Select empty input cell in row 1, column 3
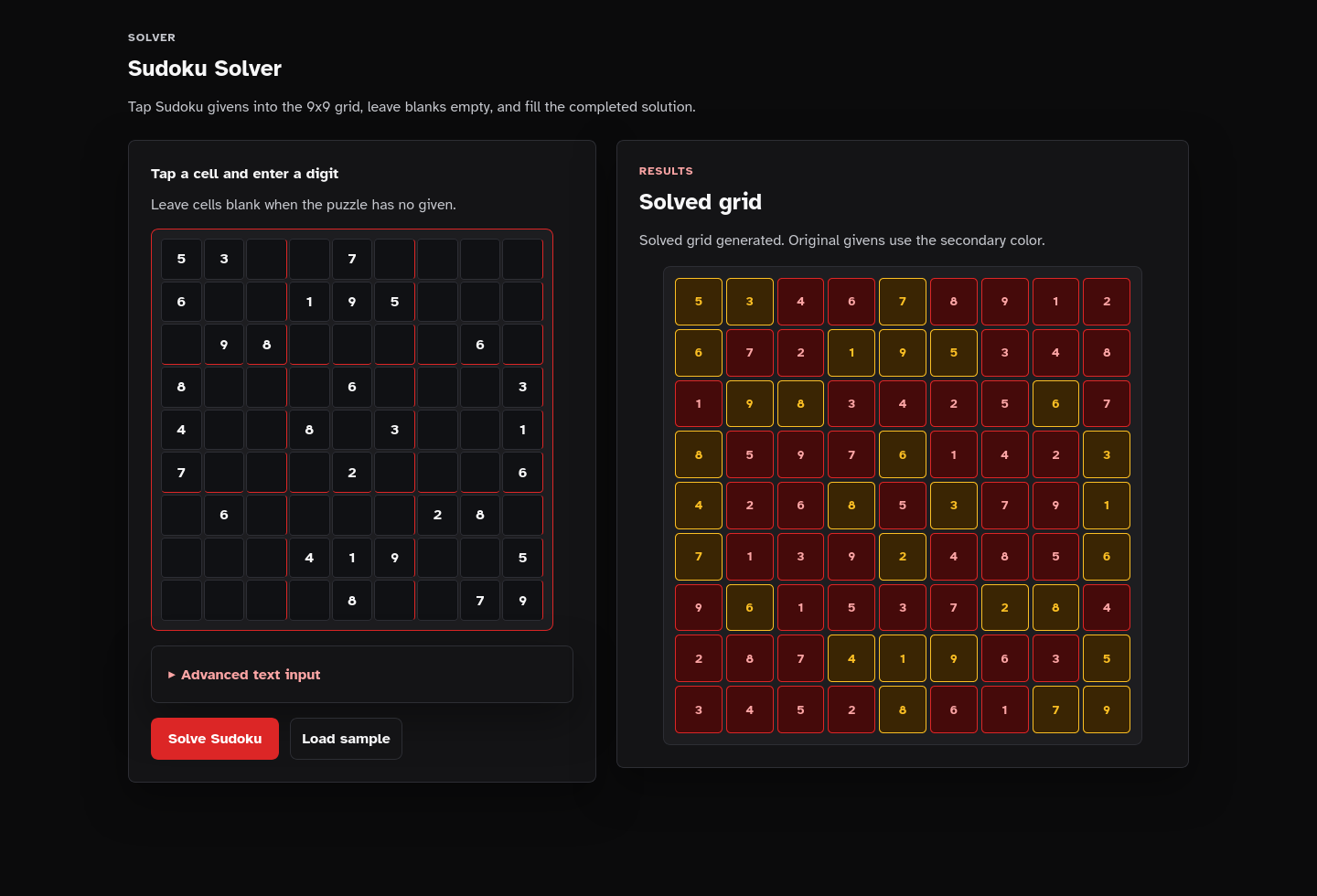The height and width of the screenshot is (896, 1317). point(267,259)
